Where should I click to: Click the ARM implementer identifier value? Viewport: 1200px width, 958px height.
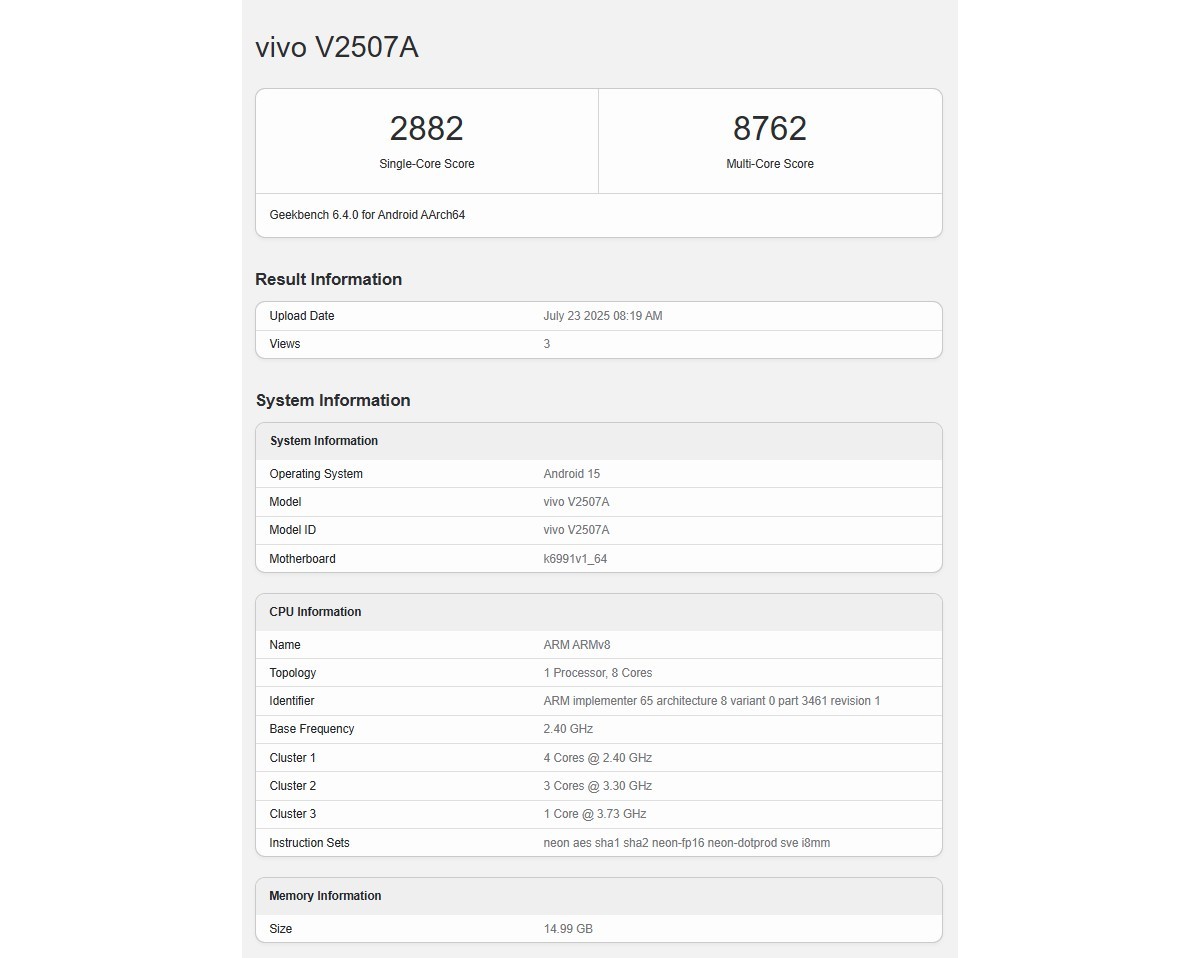coord(711,701)
